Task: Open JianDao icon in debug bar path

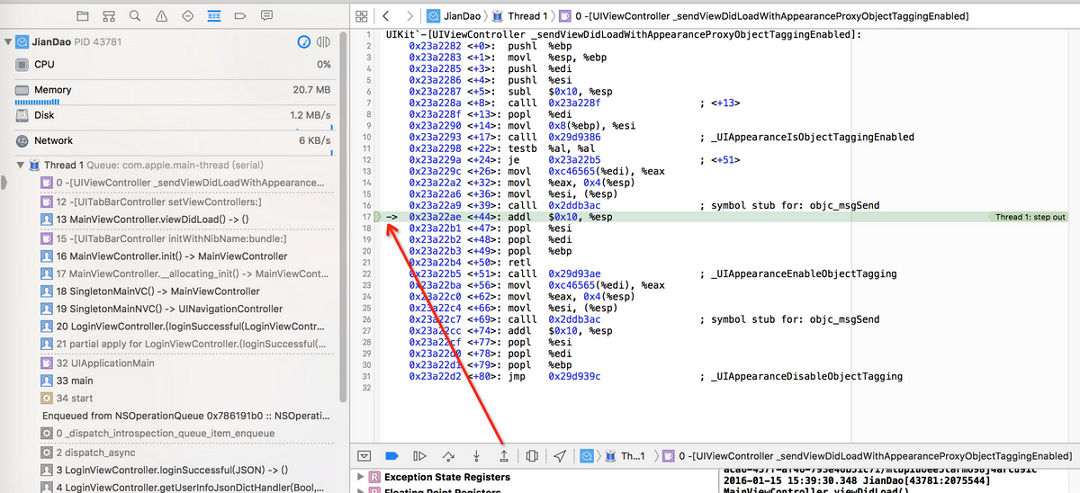Action: (587, 456)
